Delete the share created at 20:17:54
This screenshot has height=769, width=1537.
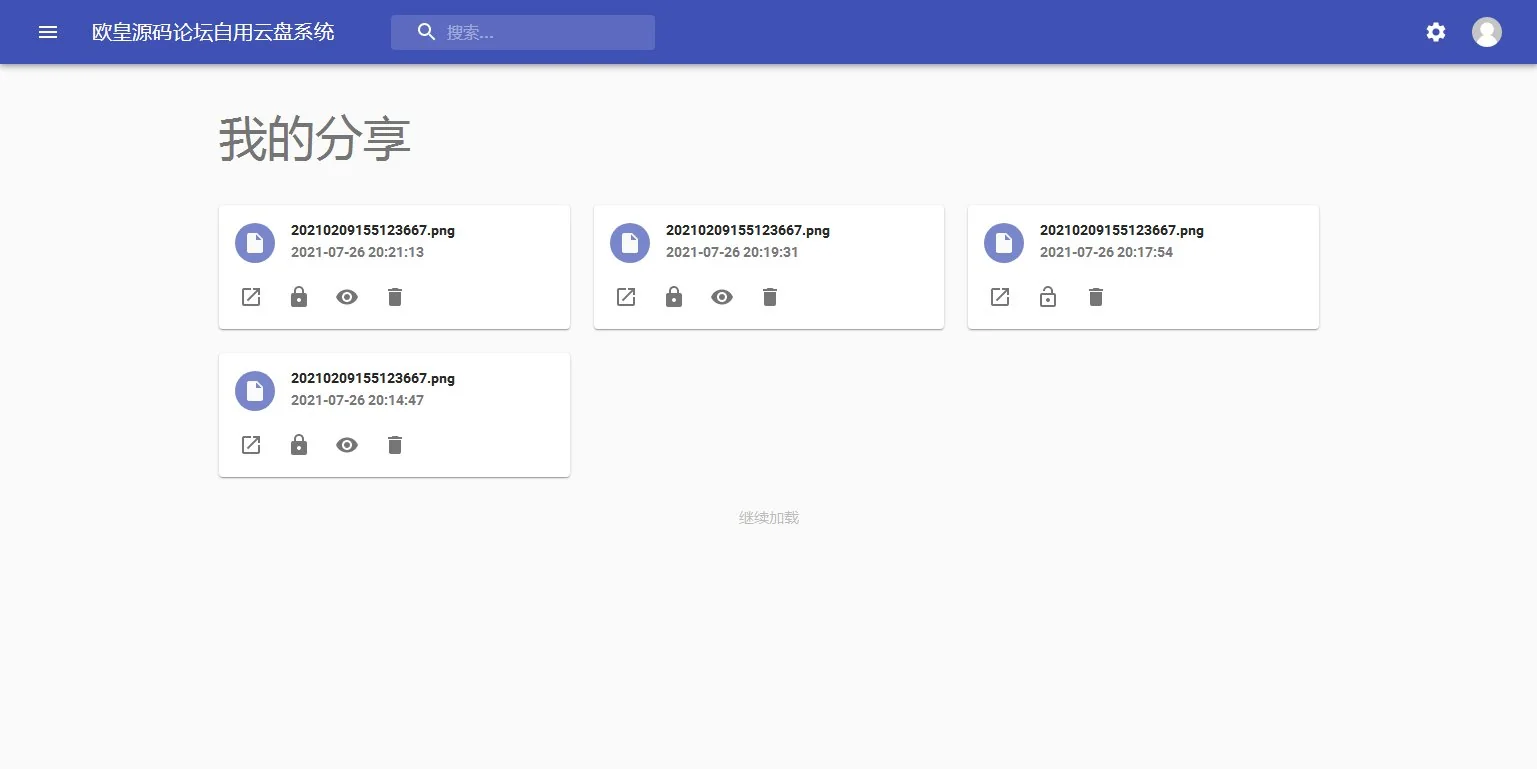pyautogui.click(x=1096, y=297)
